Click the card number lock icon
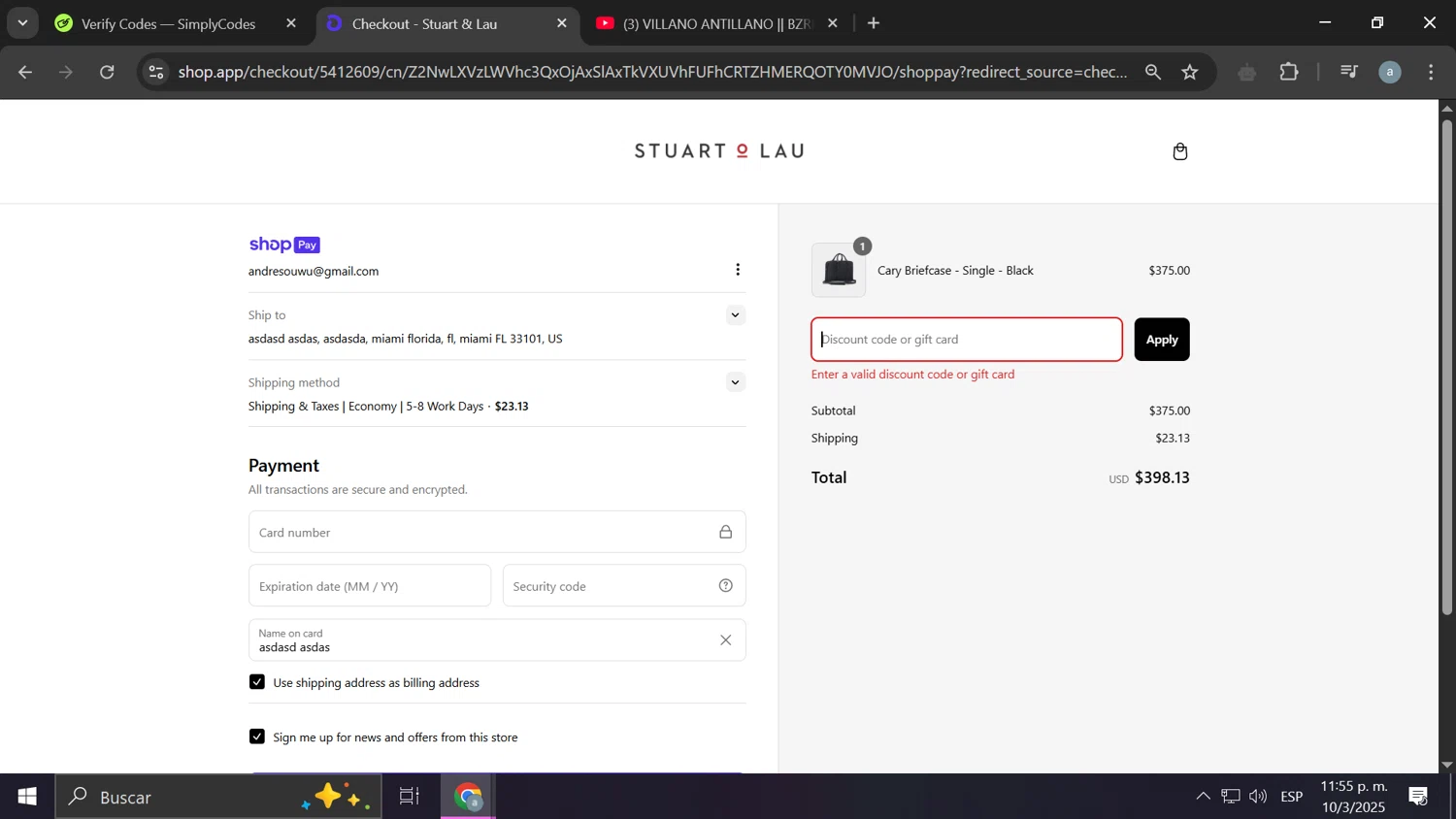This screenshot has width=1456, height=819. pos(725,532)
